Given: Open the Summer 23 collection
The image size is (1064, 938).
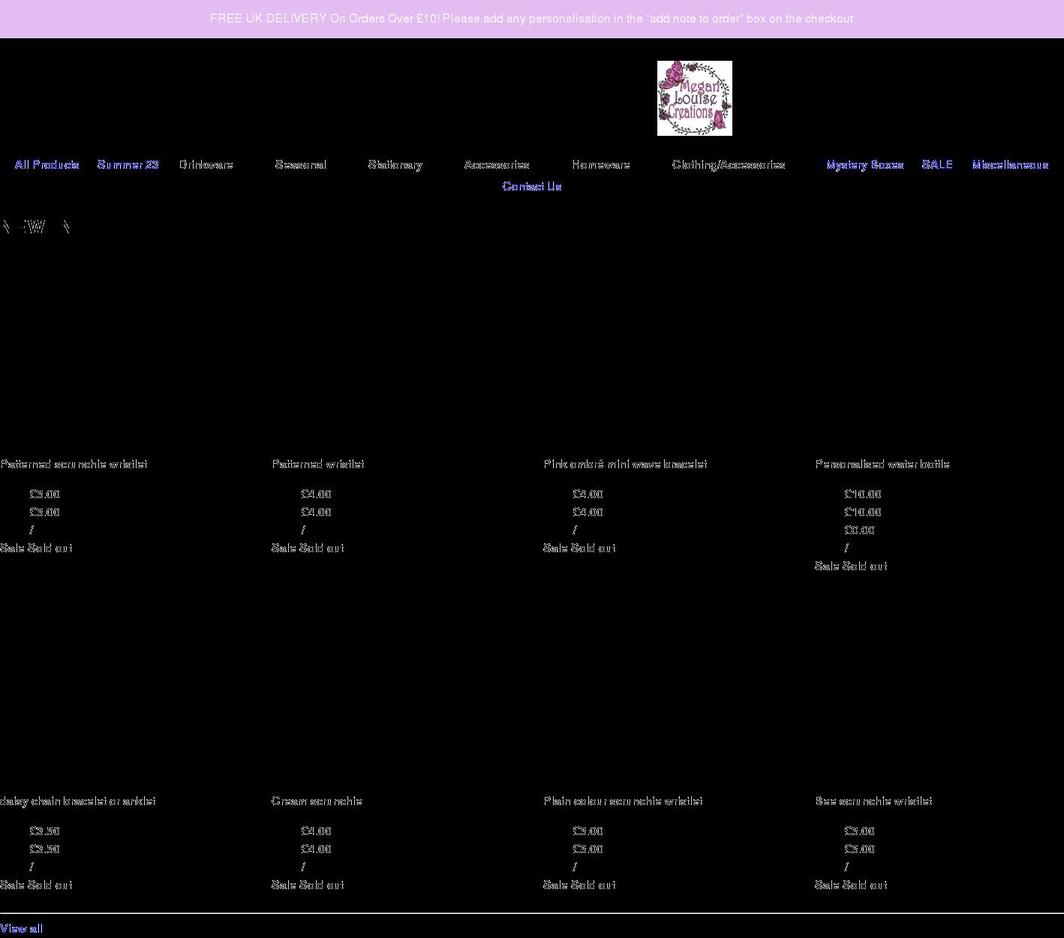Looking at the screenshot, I should pos(128,165).
